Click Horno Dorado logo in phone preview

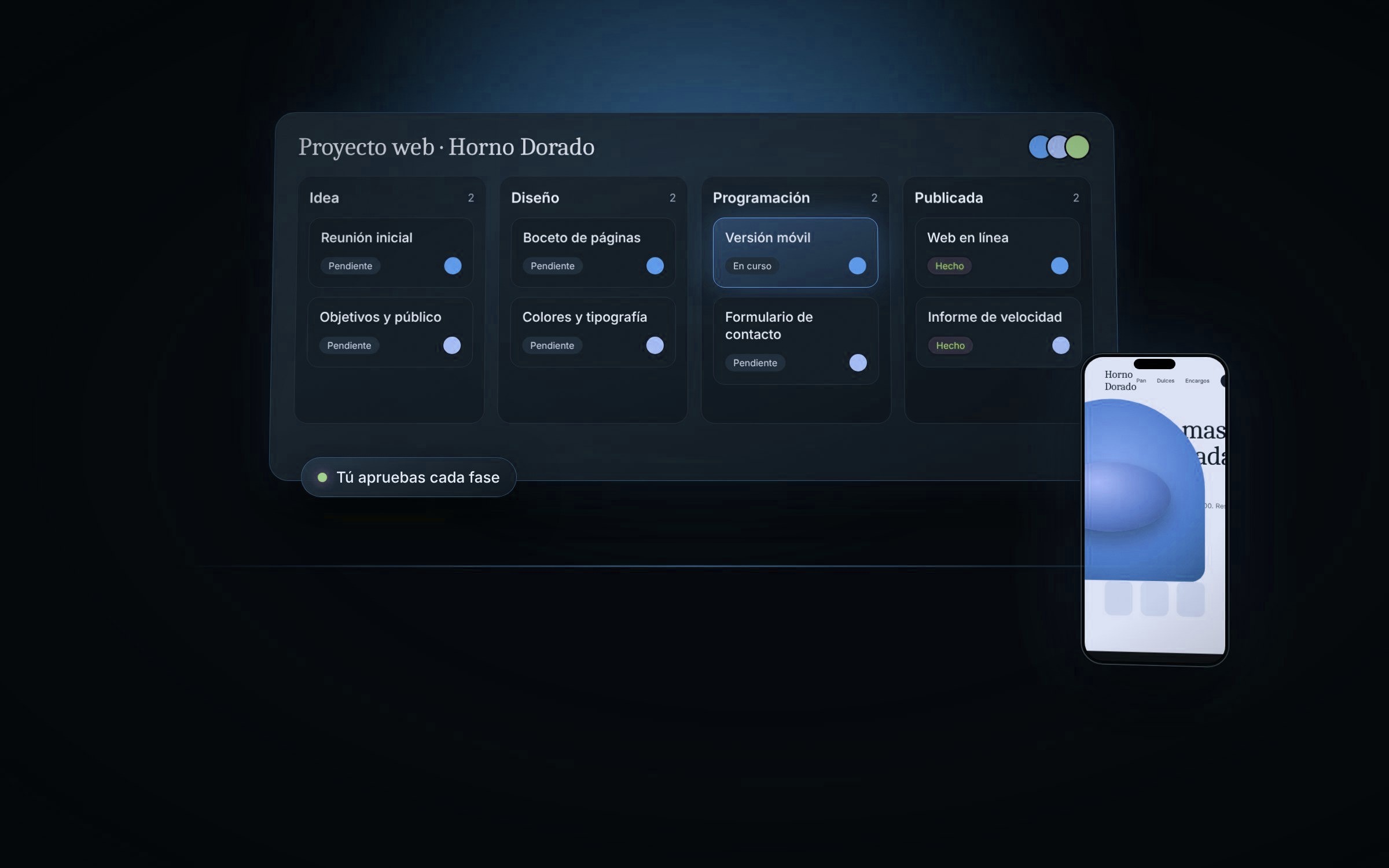pyautogui.click(x=1120, y=380)
